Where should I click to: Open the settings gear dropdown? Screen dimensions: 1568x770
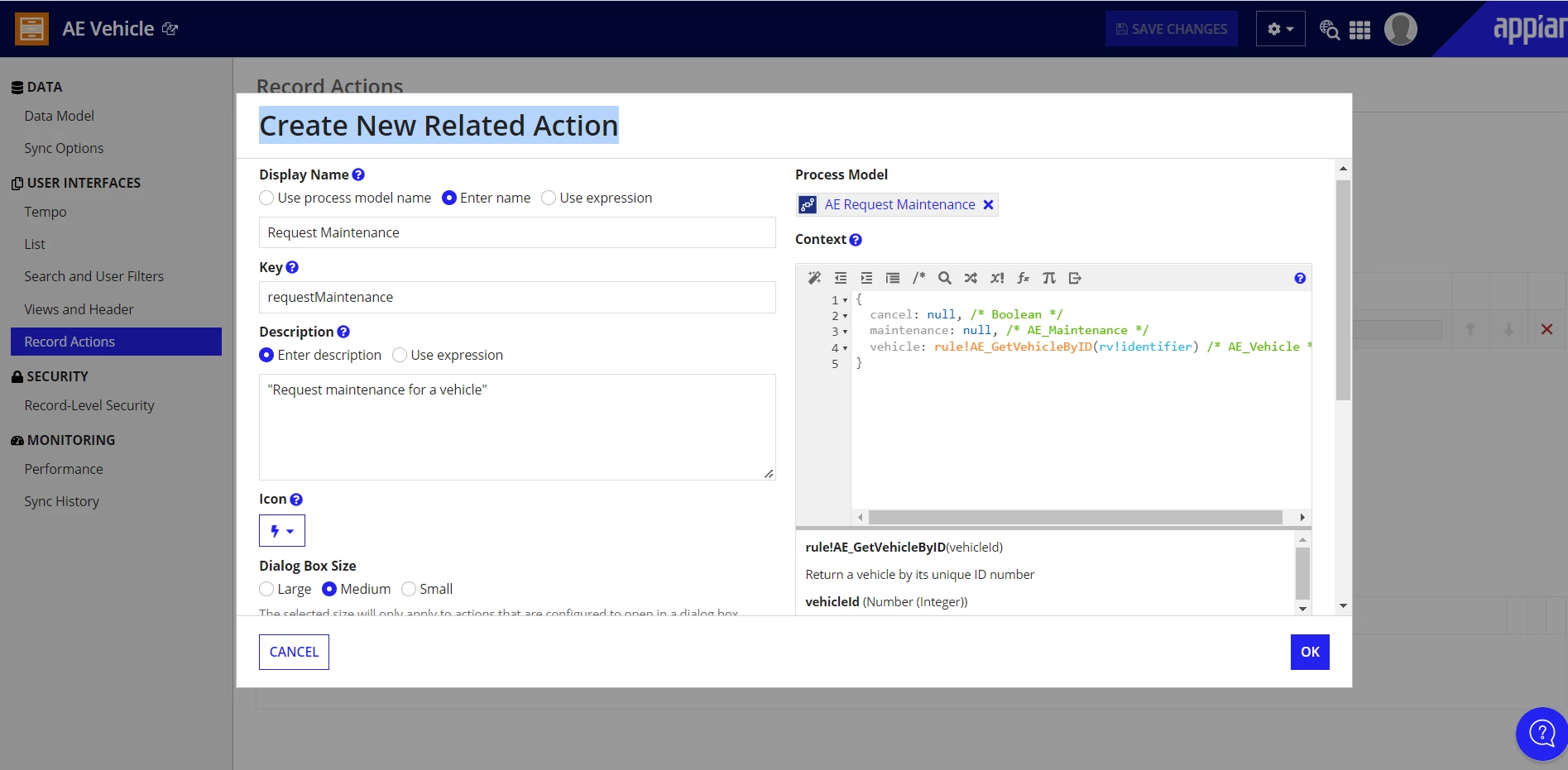click(1280, 29)
